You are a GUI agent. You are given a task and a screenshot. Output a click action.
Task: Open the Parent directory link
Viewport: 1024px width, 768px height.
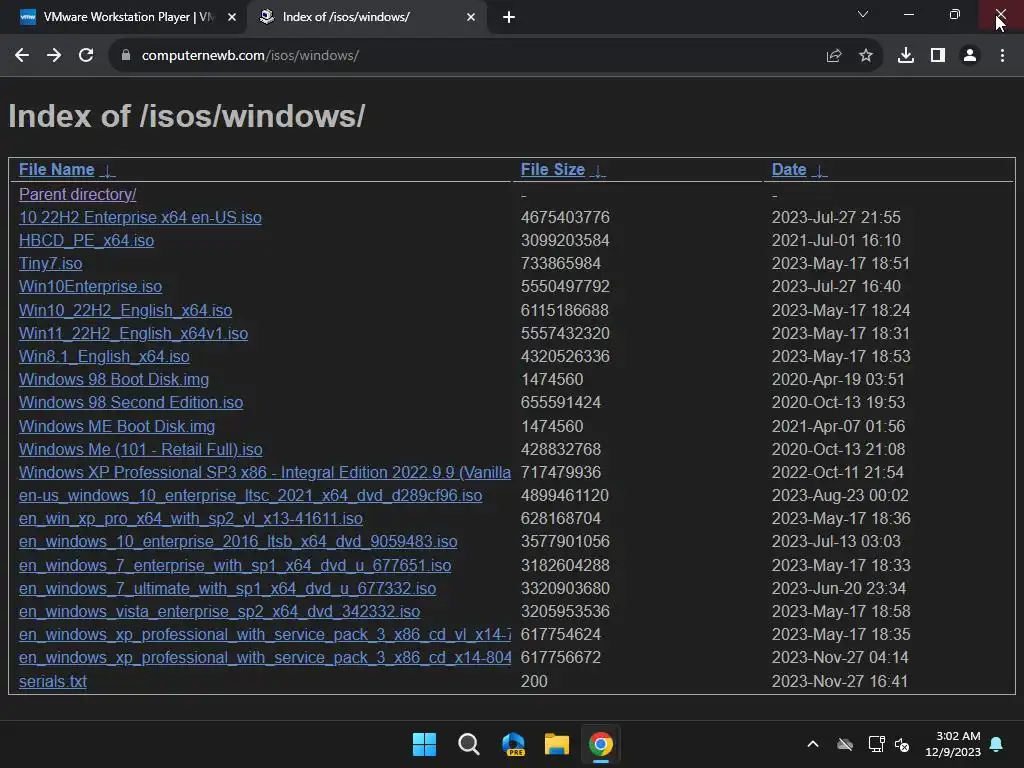coord(77,195)
